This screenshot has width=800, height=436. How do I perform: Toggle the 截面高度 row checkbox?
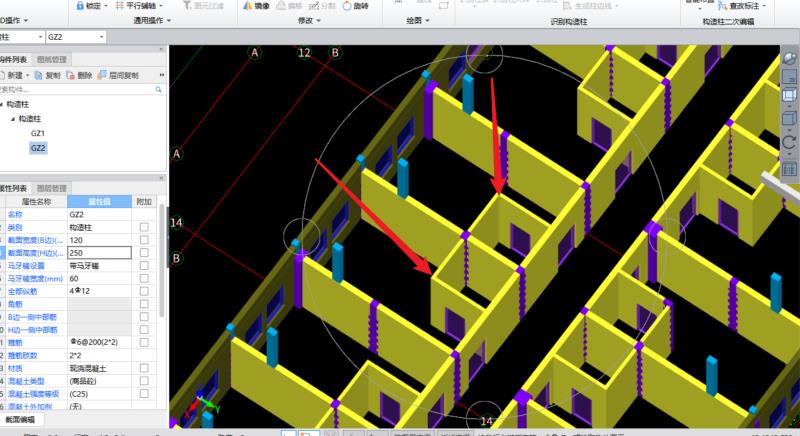[x=144, y=252]
